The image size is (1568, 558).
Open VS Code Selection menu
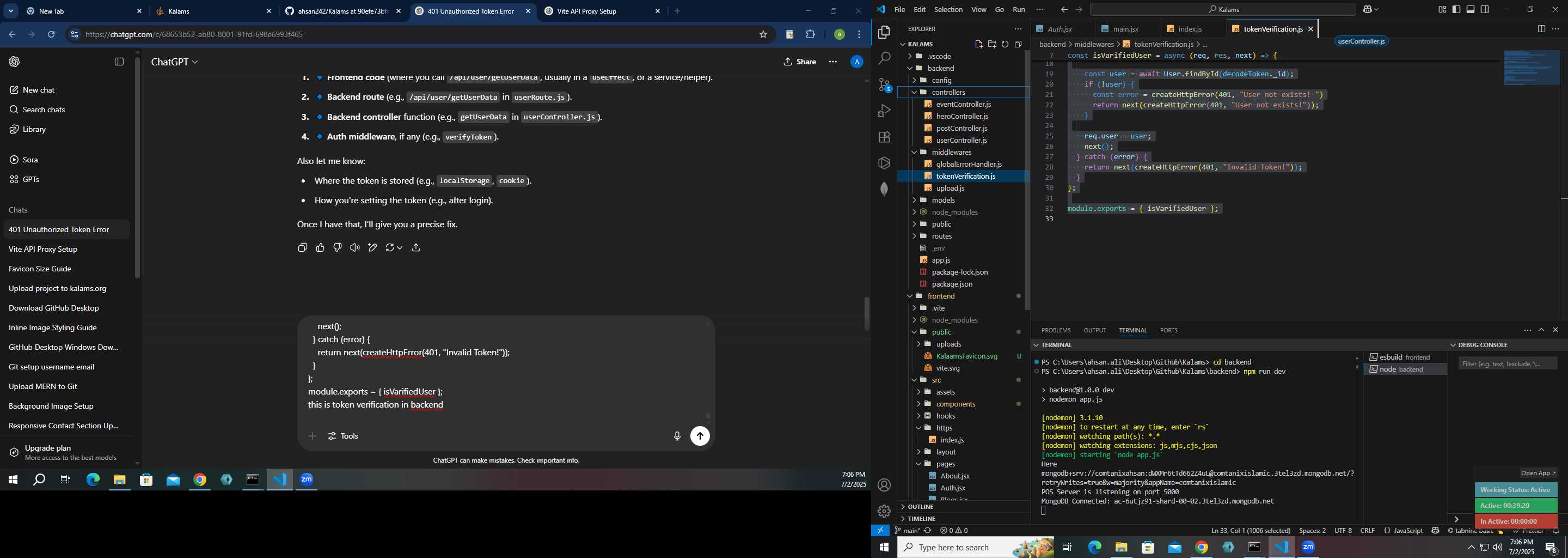pos(948,10)
